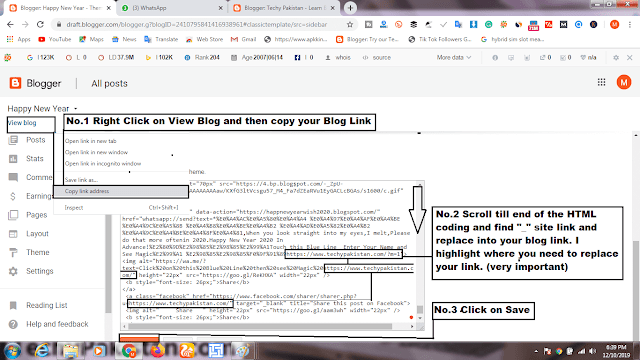640x360 pixels.
Task: Open the media player taskbar icon
Action: 99,351
